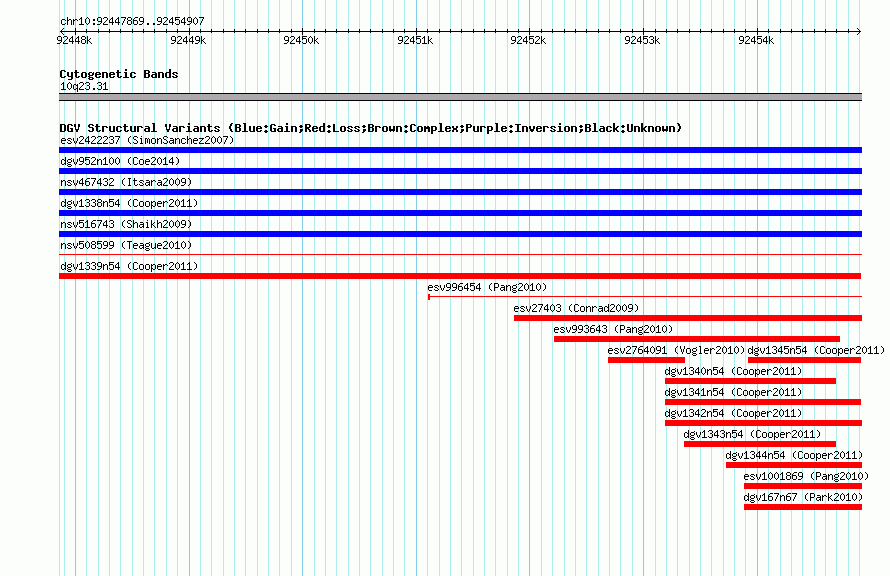Click the Cytogenetic Bands track title
The width and height of the screenshot is (890, 576).
119,74
